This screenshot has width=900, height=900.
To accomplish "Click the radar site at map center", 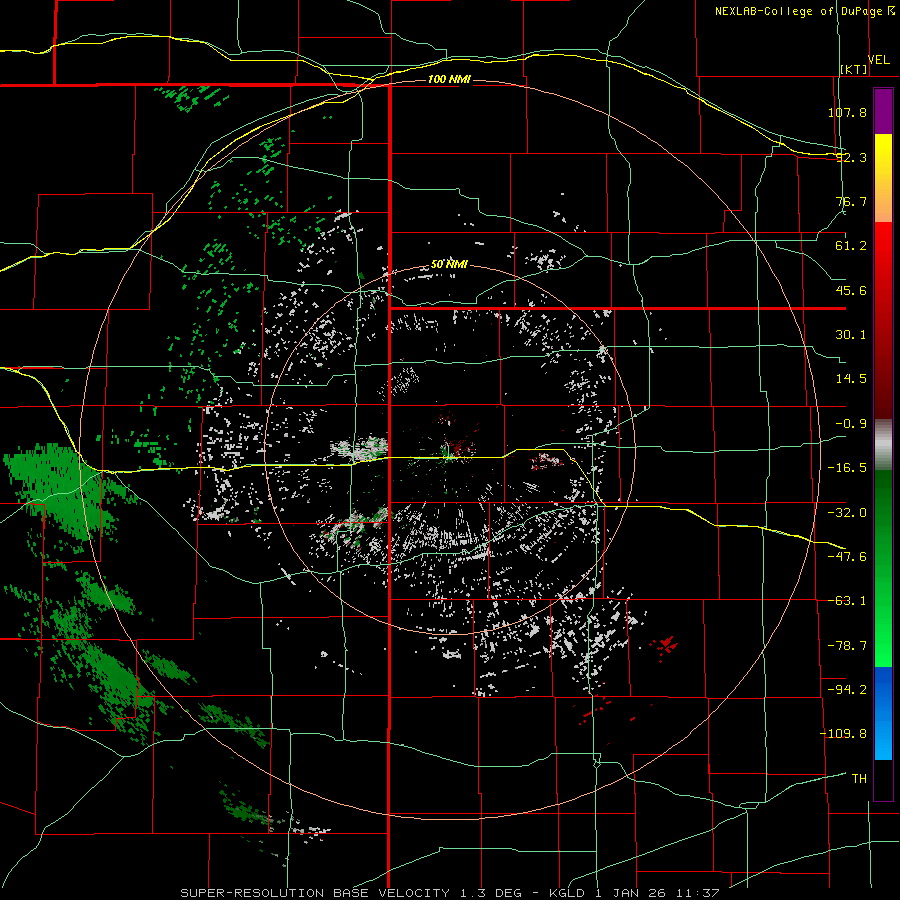I will click(x=447, y=449).
